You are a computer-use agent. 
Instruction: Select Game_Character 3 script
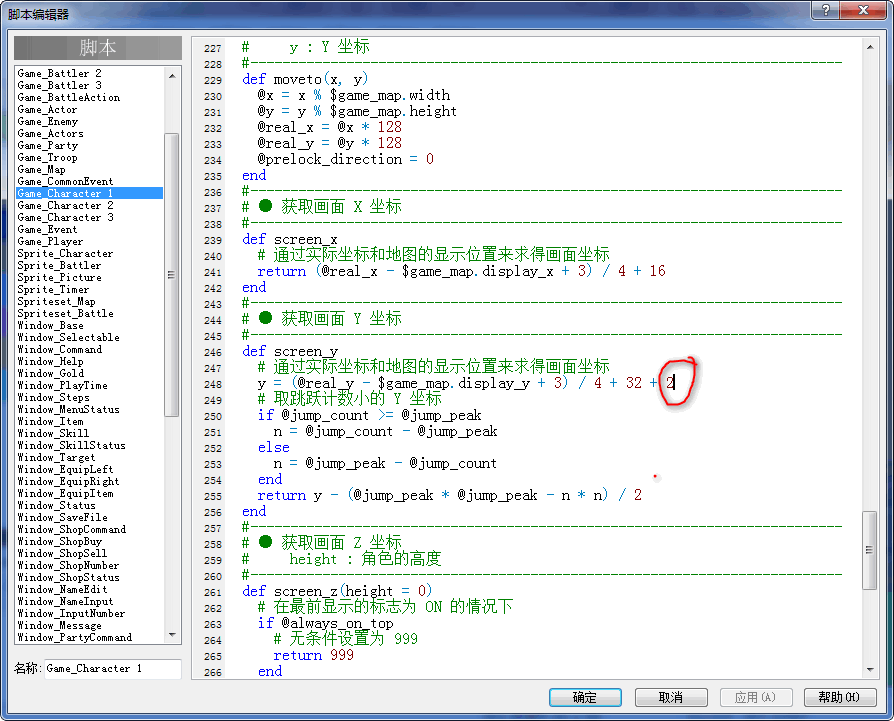click(65, 217)
